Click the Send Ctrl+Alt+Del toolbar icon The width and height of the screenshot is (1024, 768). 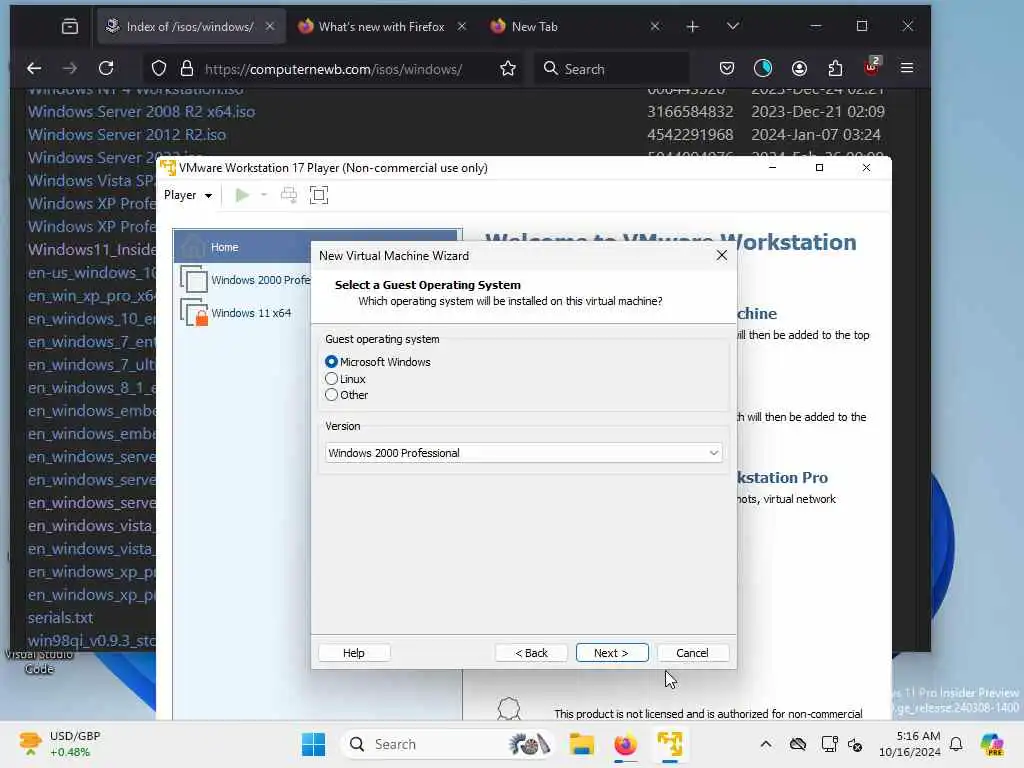pyautogui.click(x=289, y=195)
